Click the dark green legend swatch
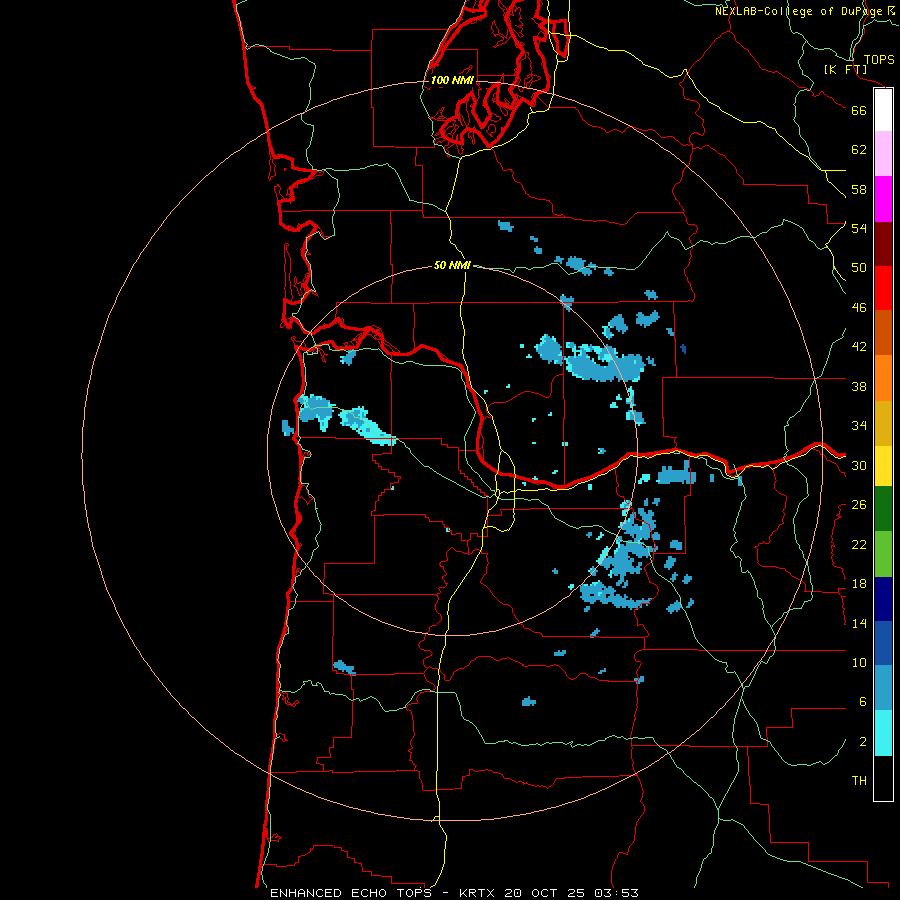Screen dimensions: 900x900 [883, 509]
